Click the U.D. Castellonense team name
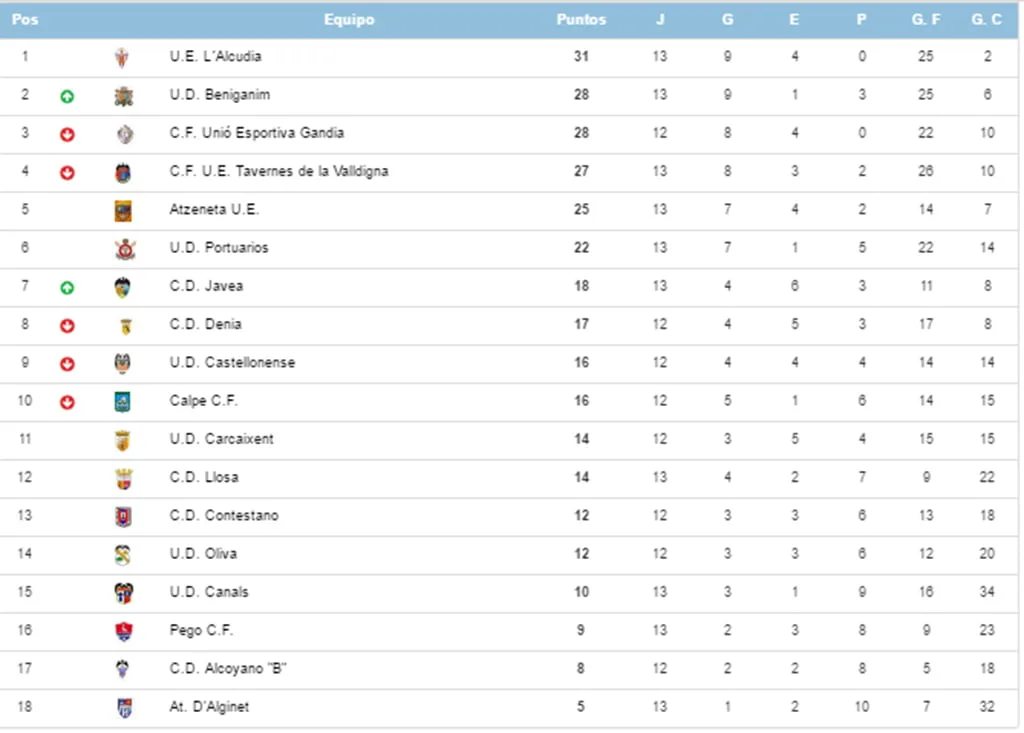 [232, 362]
